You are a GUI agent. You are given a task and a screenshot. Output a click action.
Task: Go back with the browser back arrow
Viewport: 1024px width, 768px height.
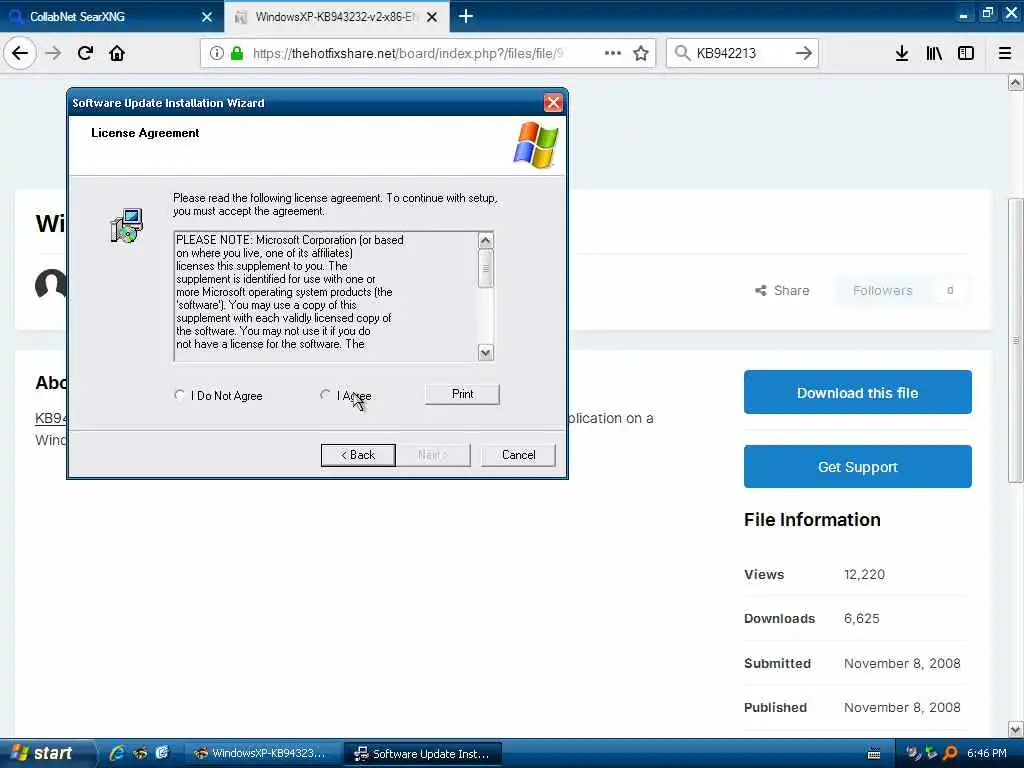[20, 53]
